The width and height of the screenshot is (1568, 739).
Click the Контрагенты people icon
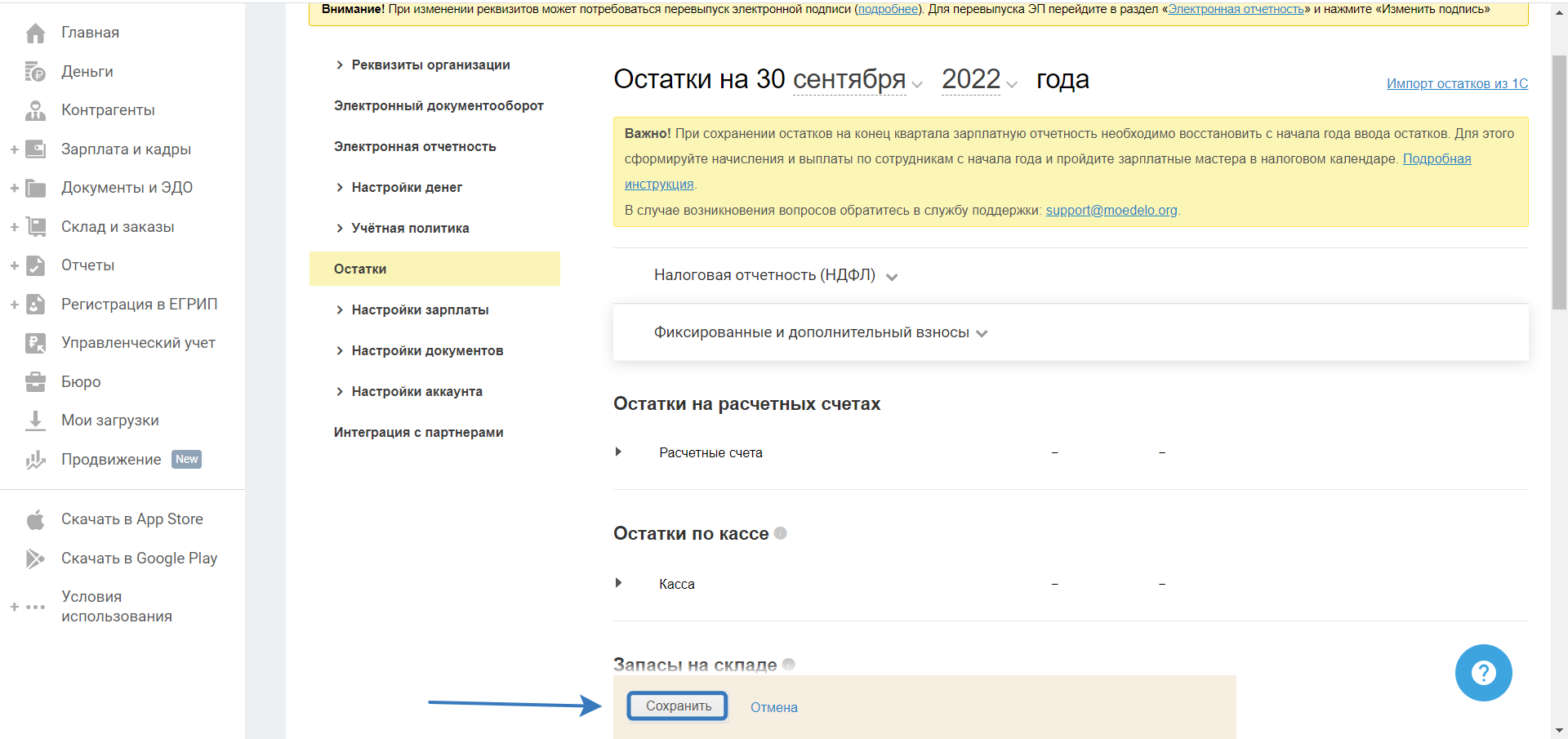[35, 110]
